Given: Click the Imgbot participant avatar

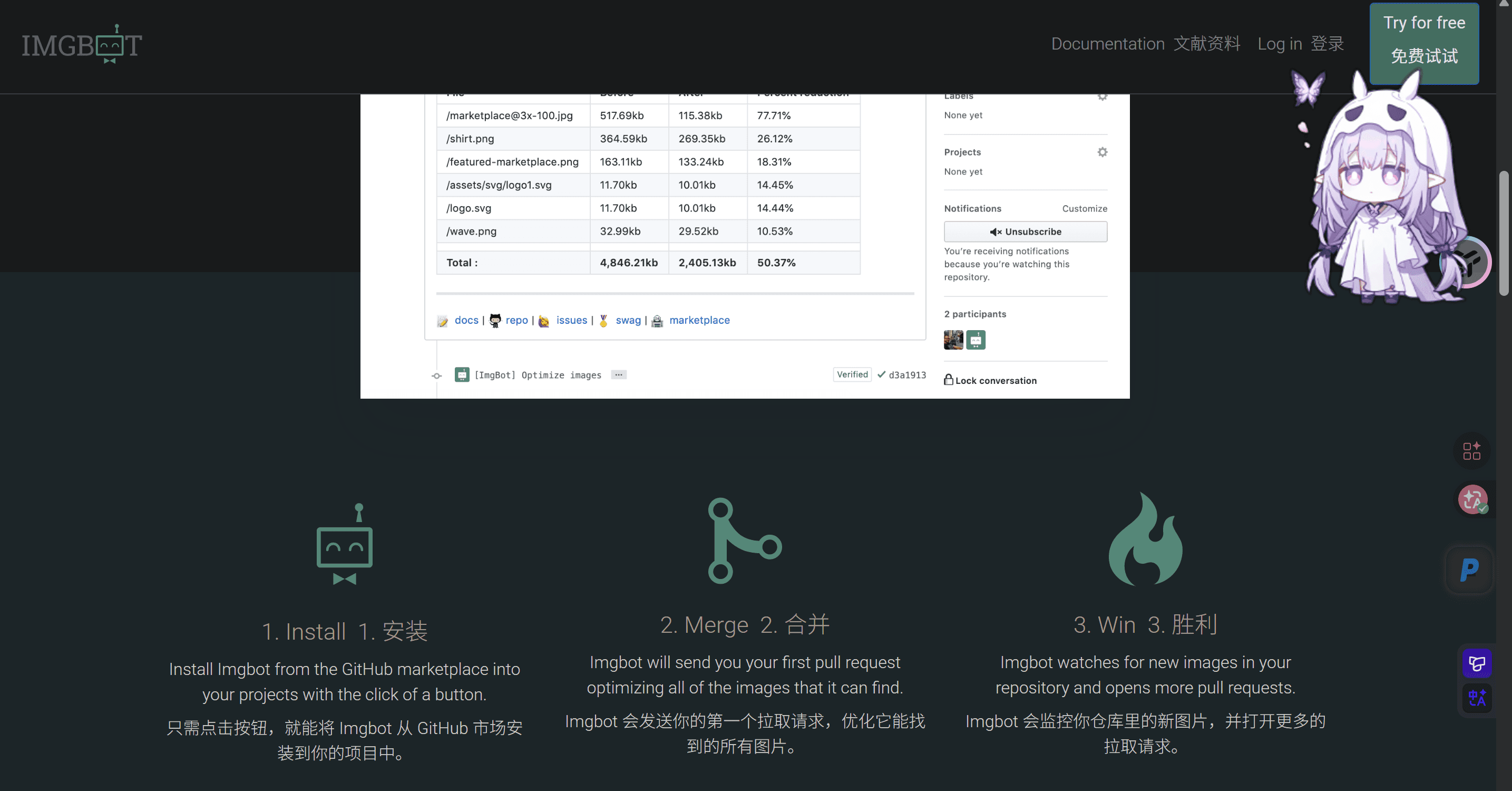Looking at the screenshot, I should click(x=976, y=340).
